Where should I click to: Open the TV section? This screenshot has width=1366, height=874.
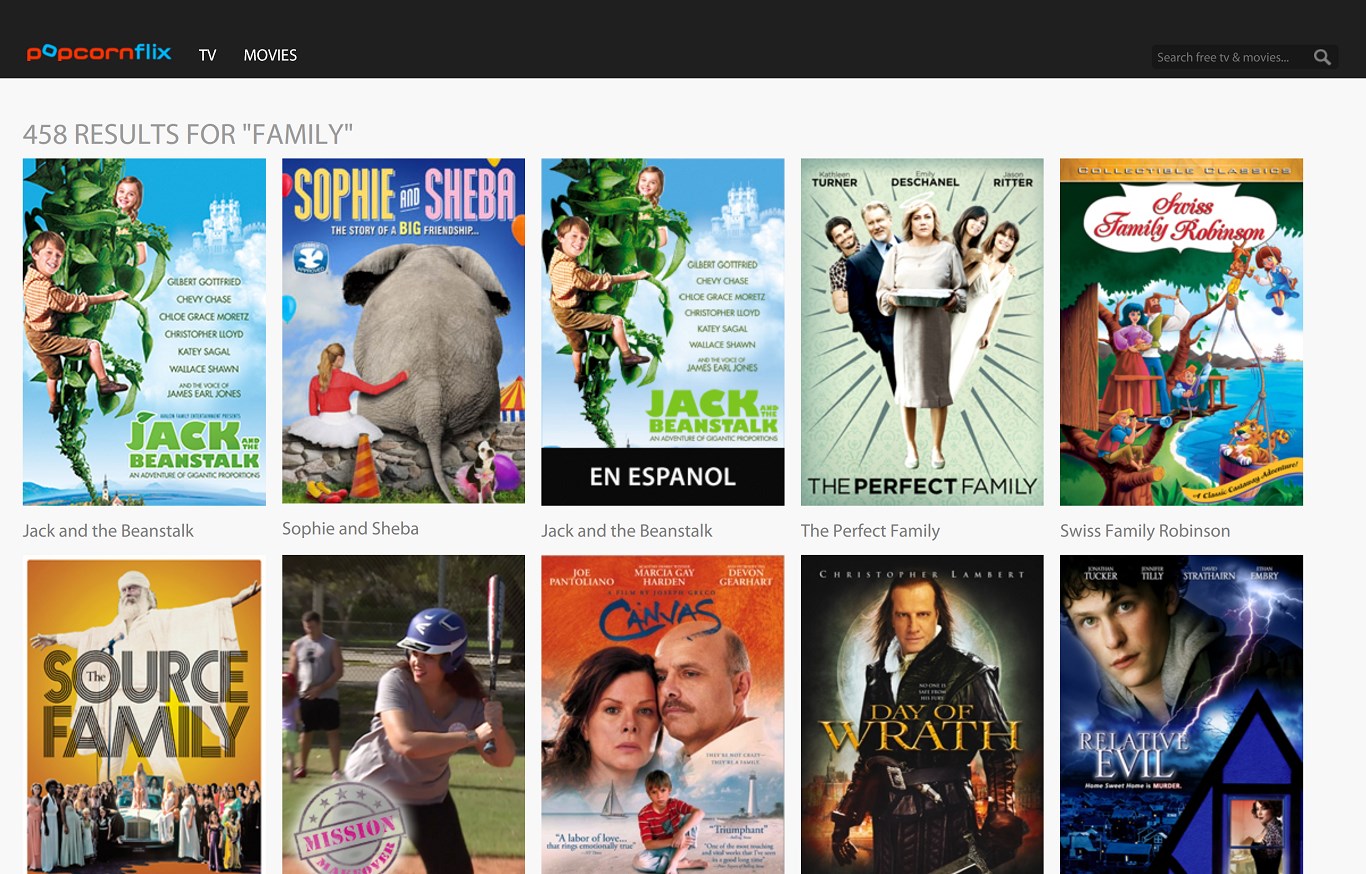tap(207, 56)
